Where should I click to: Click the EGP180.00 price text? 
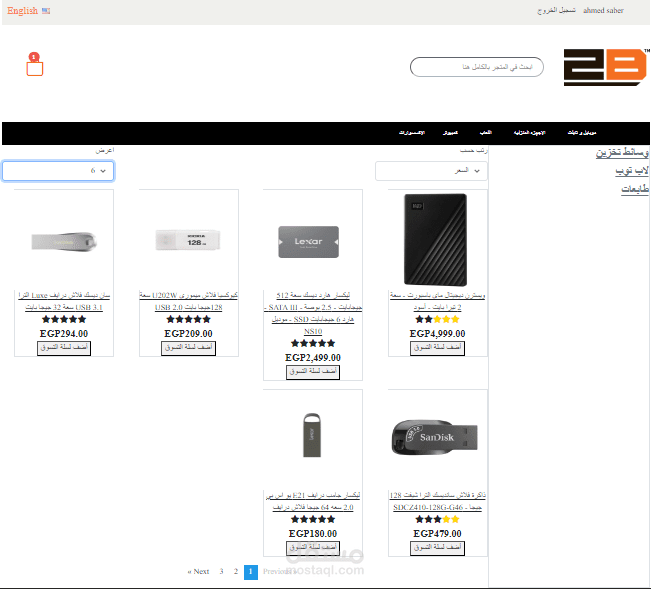313,534
